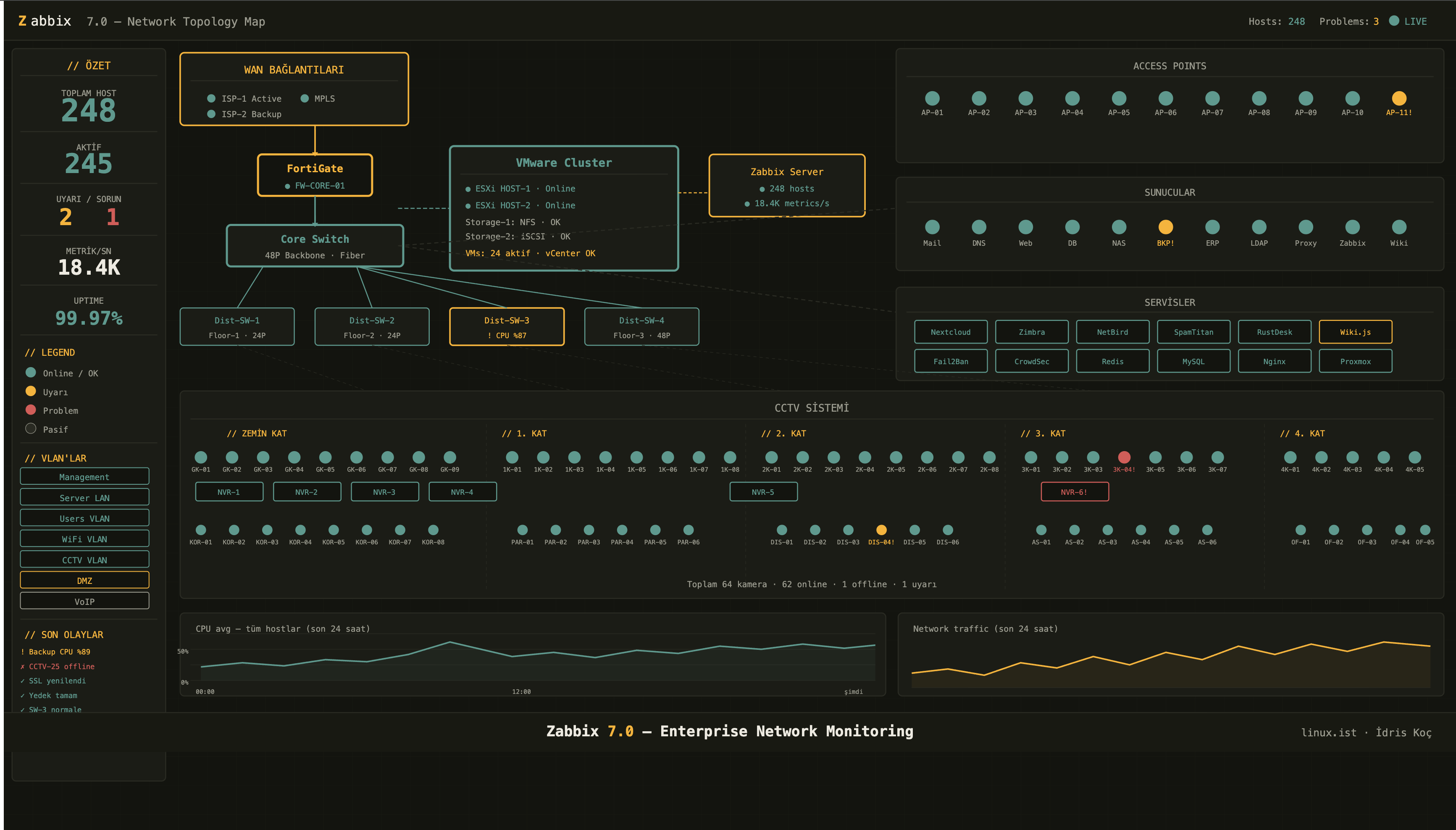
Task: Click the AP-11 warning access point dot
Action: [x=1399, y=99]
